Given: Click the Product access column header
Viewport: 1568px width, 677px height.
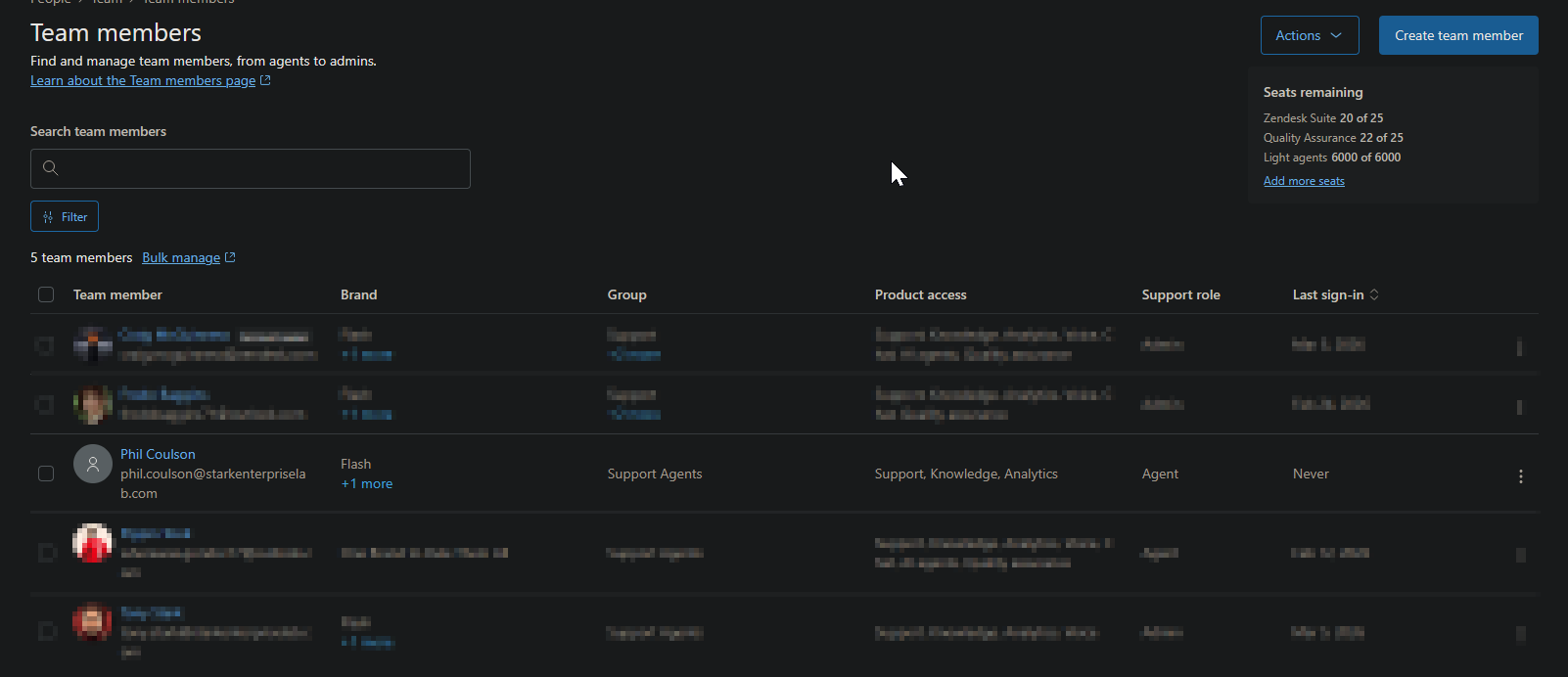Looking at the screenshot, I should tap(920, 294).
